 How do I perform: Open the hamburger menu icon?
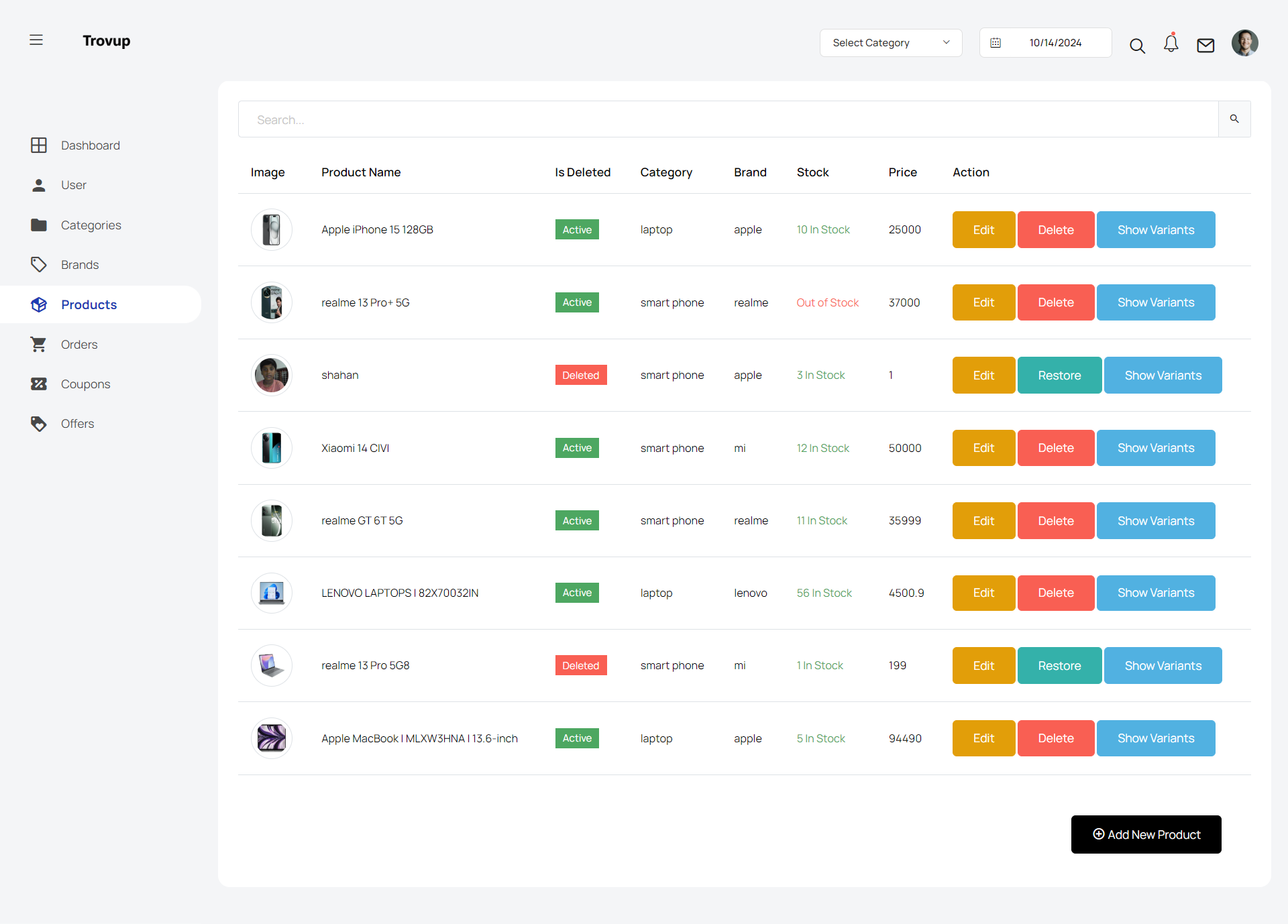pyautogui.click(x=36, y=40)
